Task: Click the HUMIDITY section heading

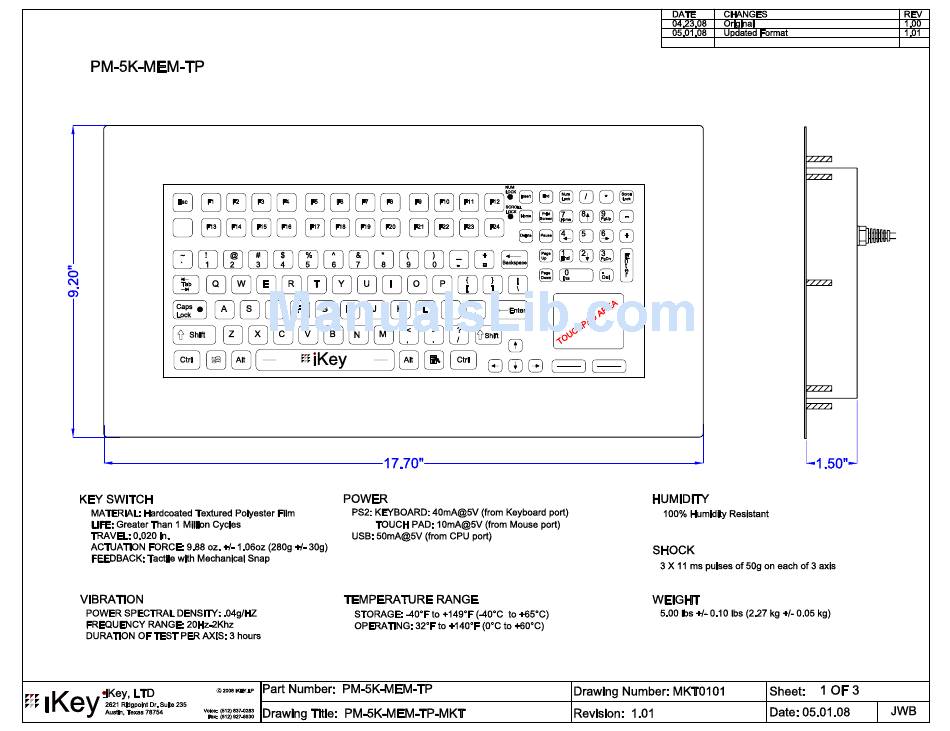Action: coord(680,499)
